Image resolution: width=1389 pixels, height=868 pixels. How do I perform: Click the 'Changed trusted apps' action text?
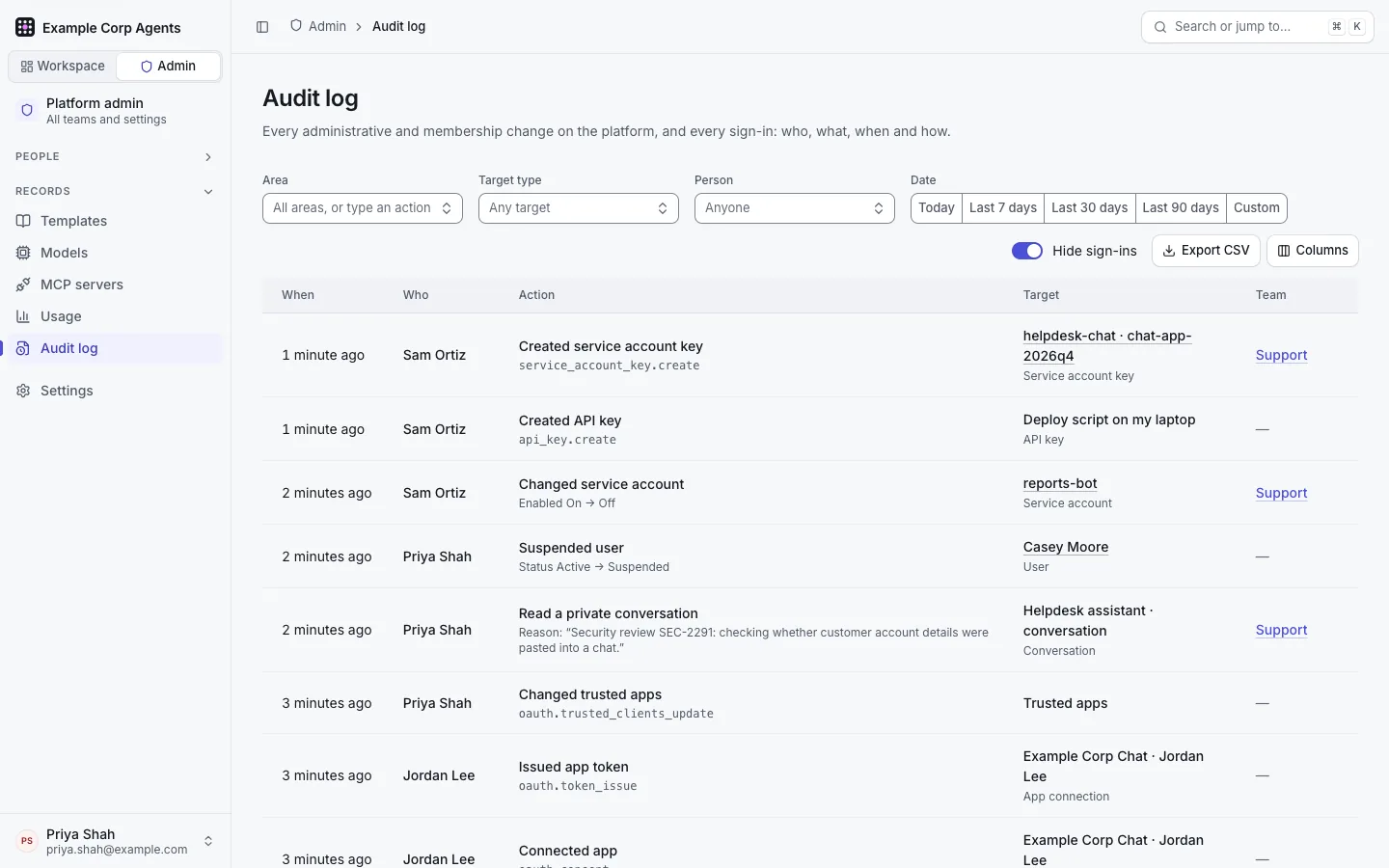click(x=590, y=694)
